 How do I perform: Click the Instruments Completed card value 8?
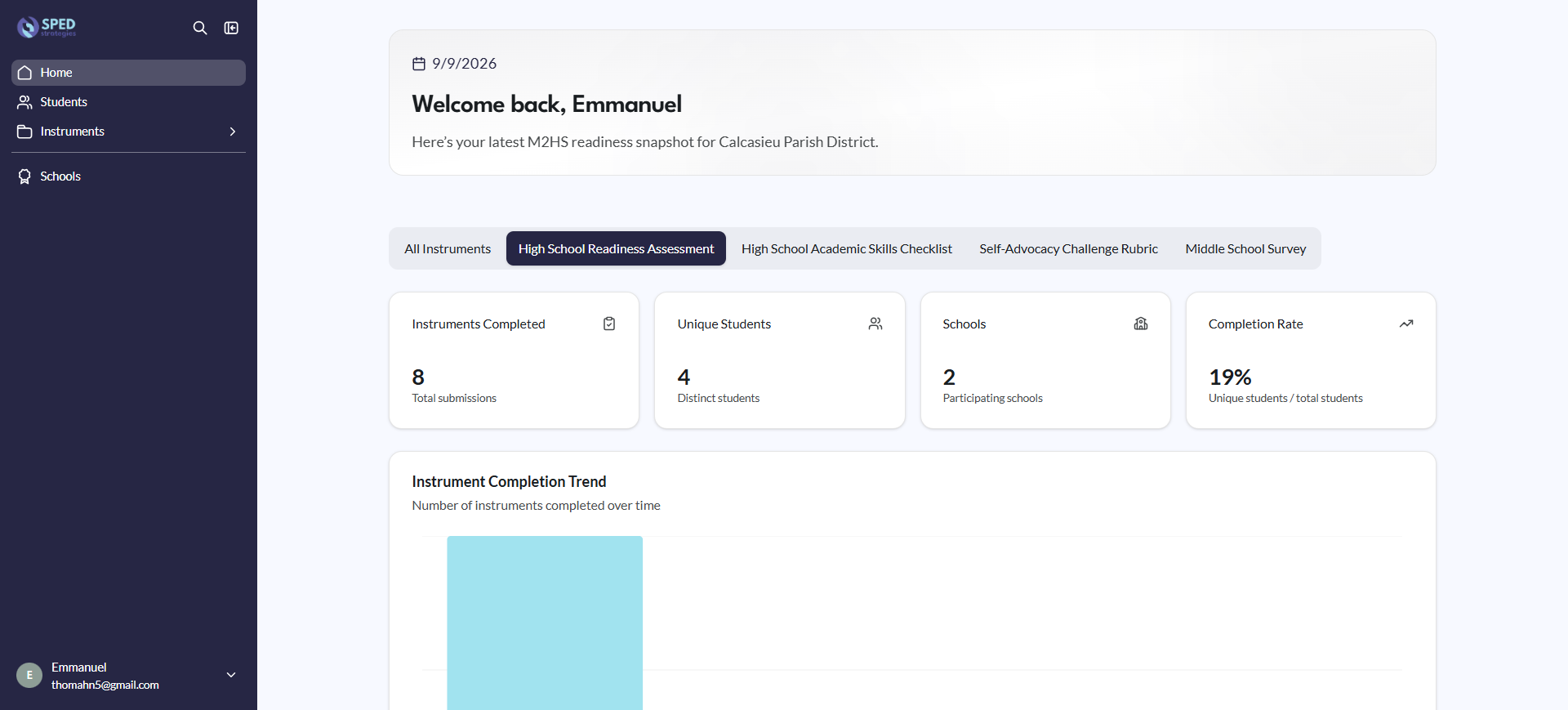click(418, 377)
